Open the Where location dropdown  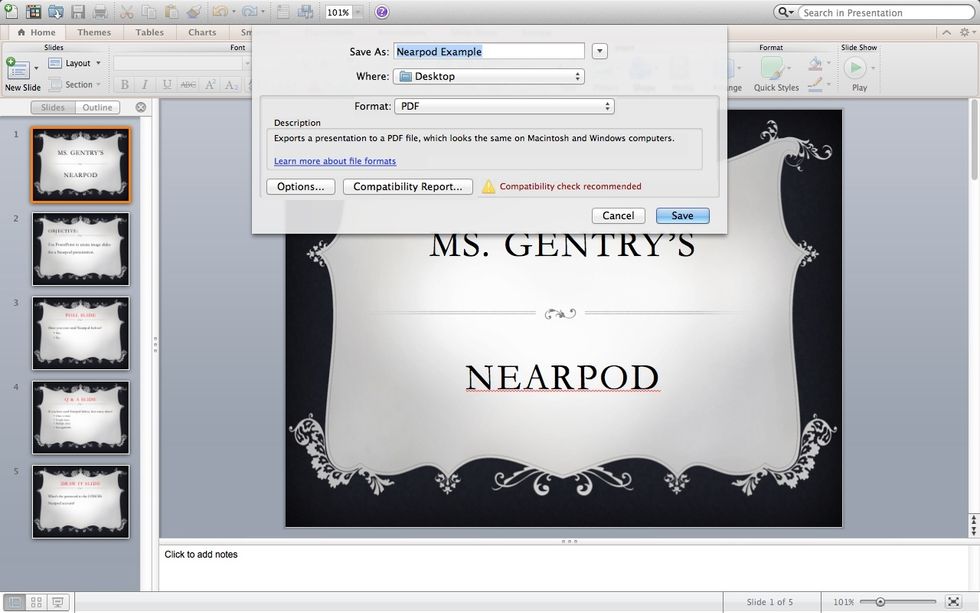[489, 76]
